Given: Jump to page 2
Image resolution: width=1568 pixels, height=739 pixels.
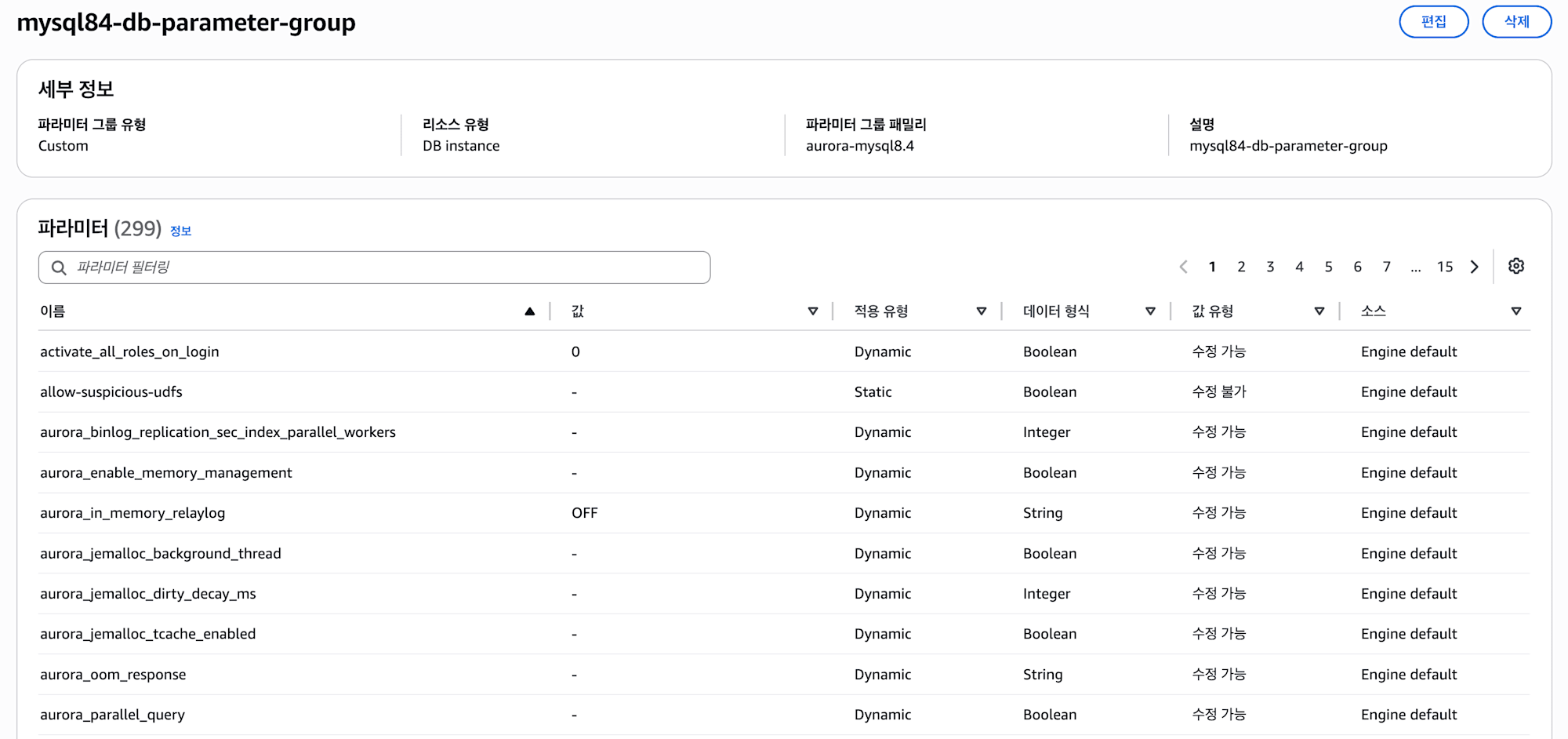Looking at the screenshot, I should 1241,267.
